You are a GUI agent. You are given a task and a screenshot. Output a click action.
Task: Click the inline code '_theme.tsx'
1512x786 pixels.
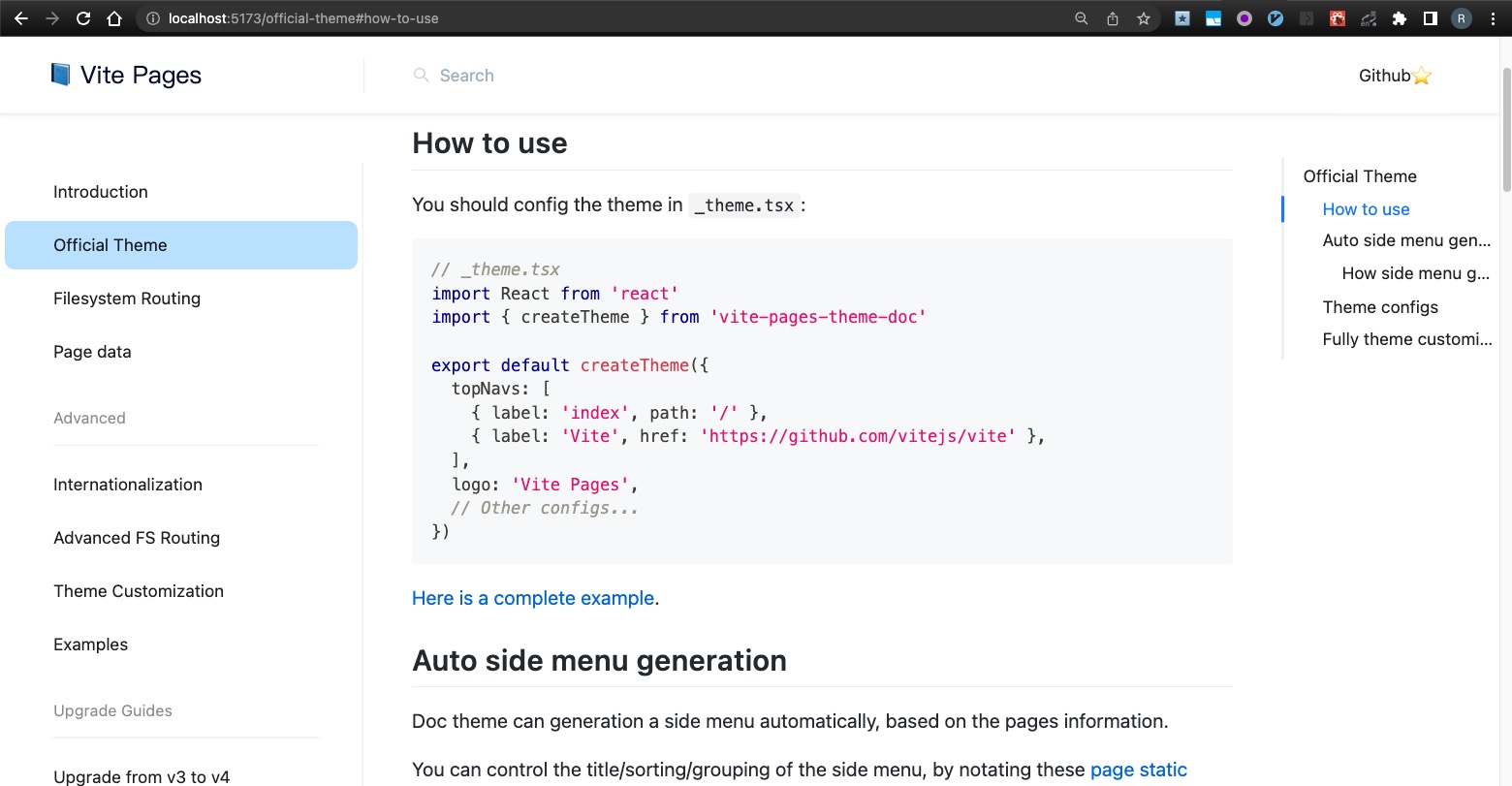(743, 205)
